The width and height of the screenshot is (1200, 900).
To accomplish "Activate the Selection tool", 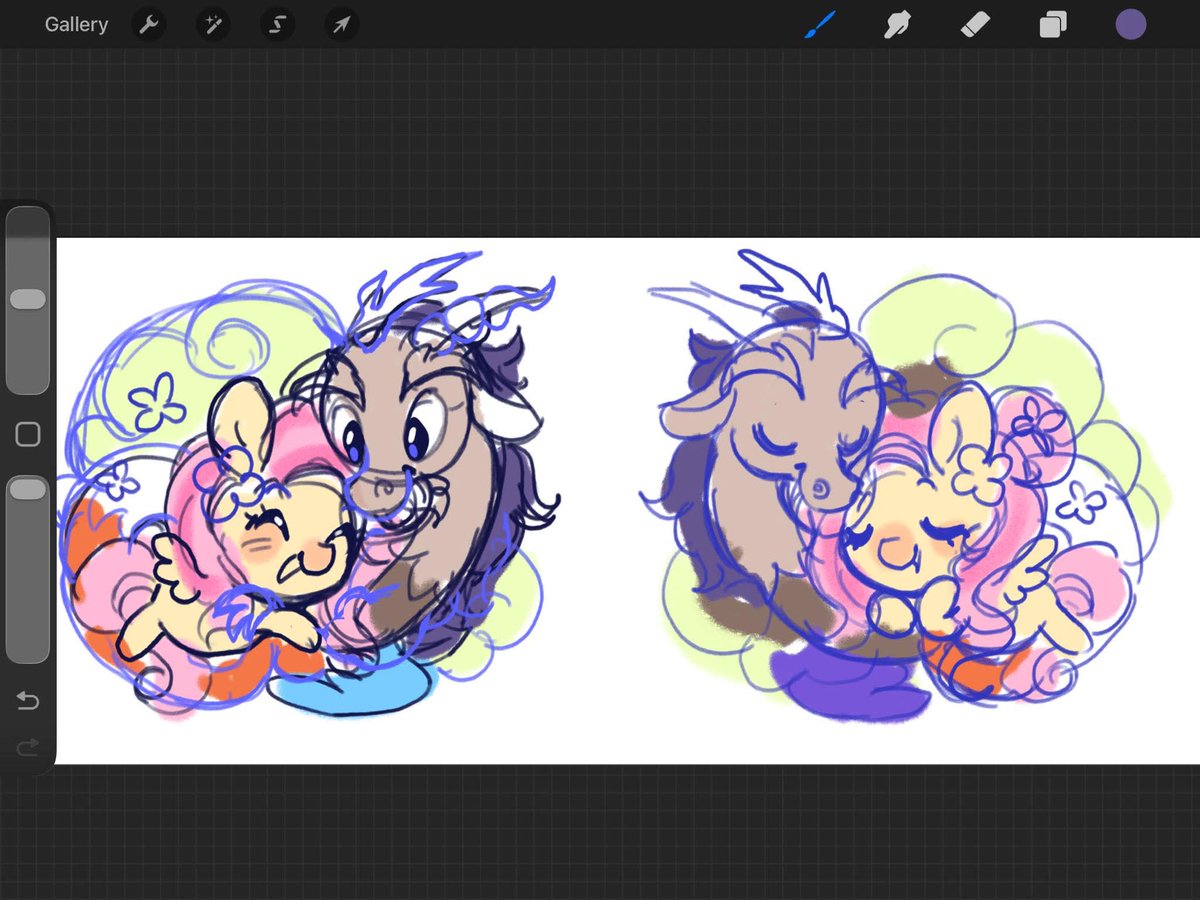I will tap(277, 25).
